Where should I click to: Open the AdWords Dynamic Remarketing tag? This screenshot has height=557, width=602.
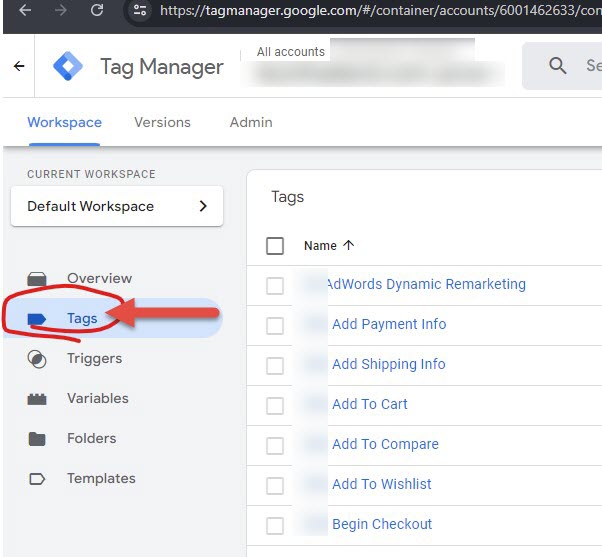(425, 284)
